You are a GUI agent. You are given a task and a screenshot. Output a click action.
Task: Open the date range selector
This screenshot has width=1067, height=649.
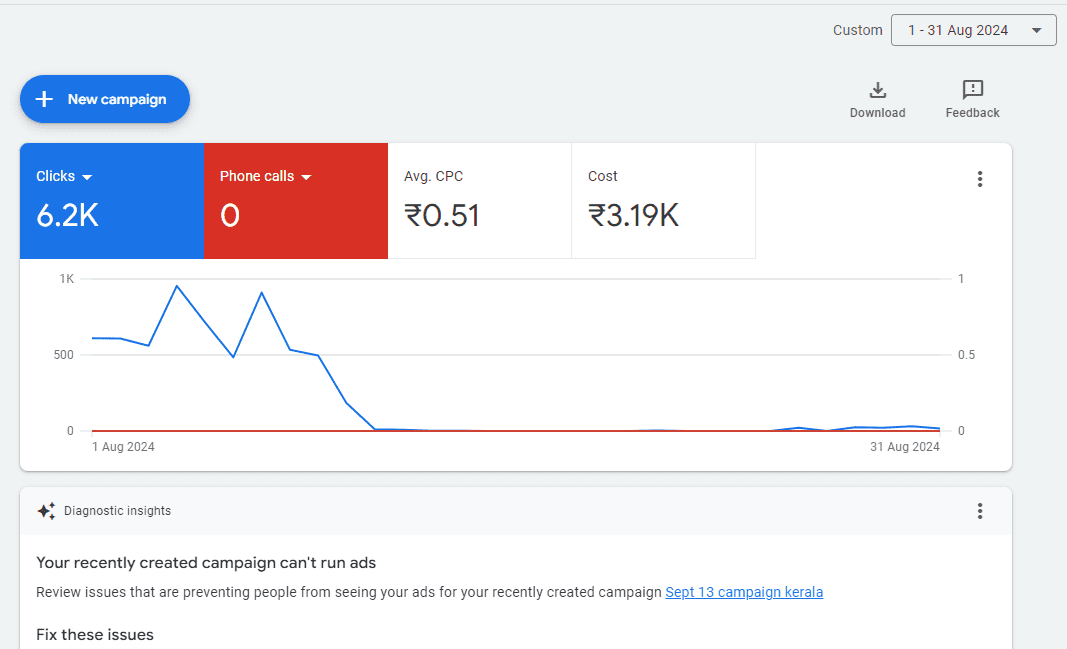(x=973, y=30)
